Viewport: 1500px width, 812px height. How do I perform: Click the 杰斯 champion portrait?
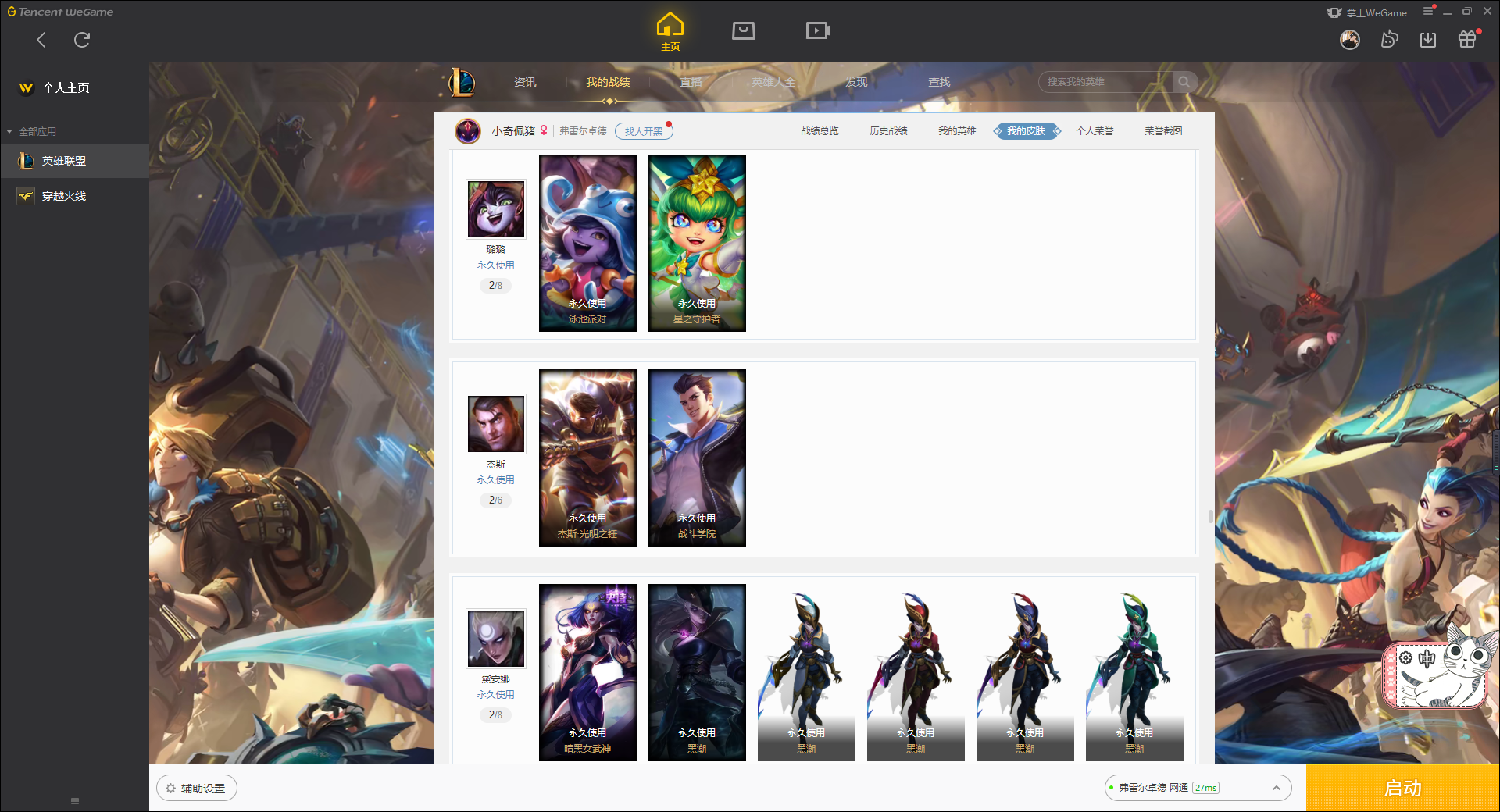click(496, 424)
